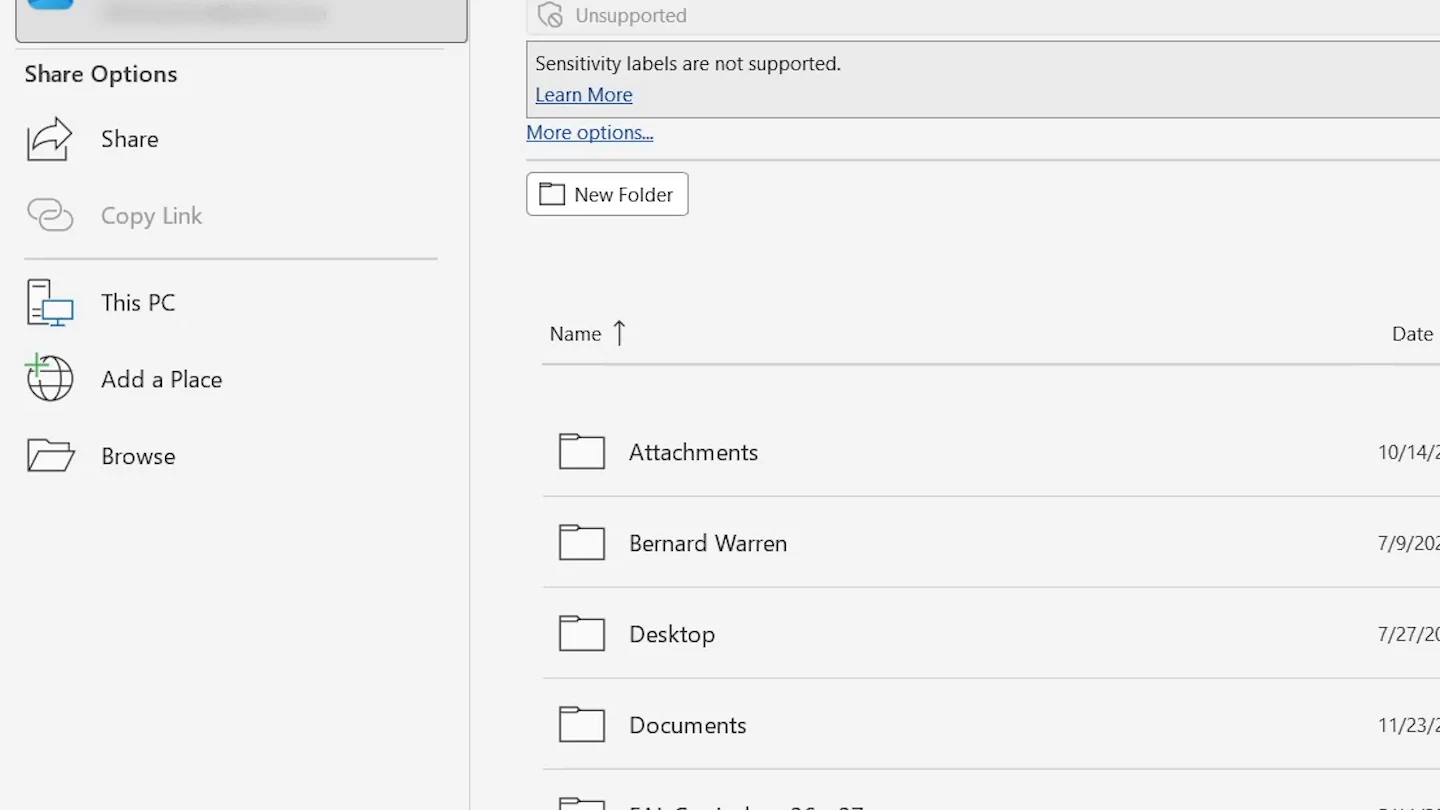The width and height of the screenshot is (1440, 810).
Task: Click the Copy Link label text
Action: 152,216
